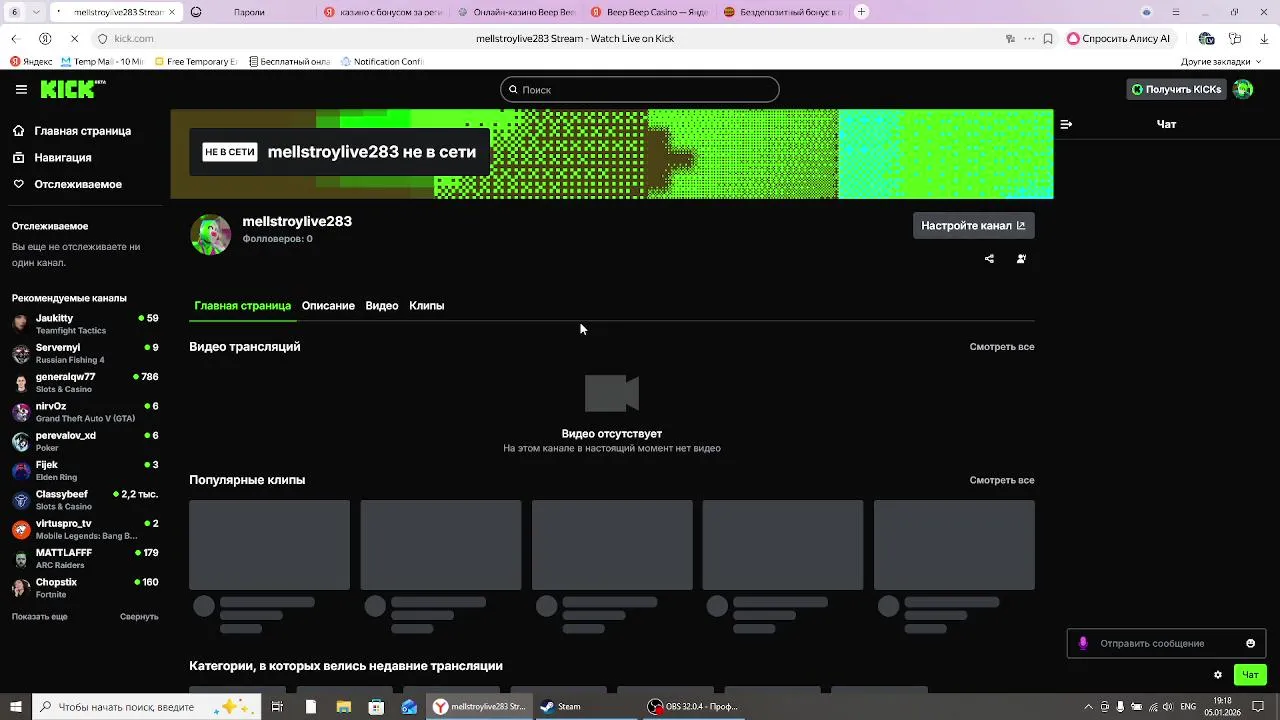
Task: Open recommended channel perevalov_xd
Action: 85,441
